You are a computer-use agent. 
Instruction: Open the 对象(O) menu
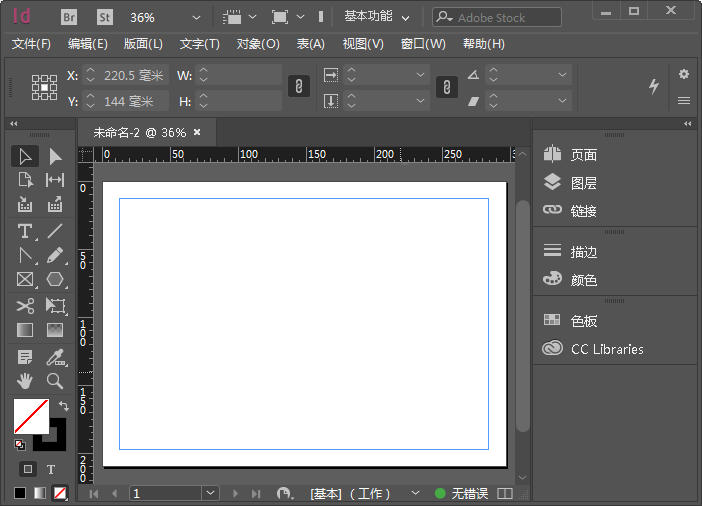258,44
